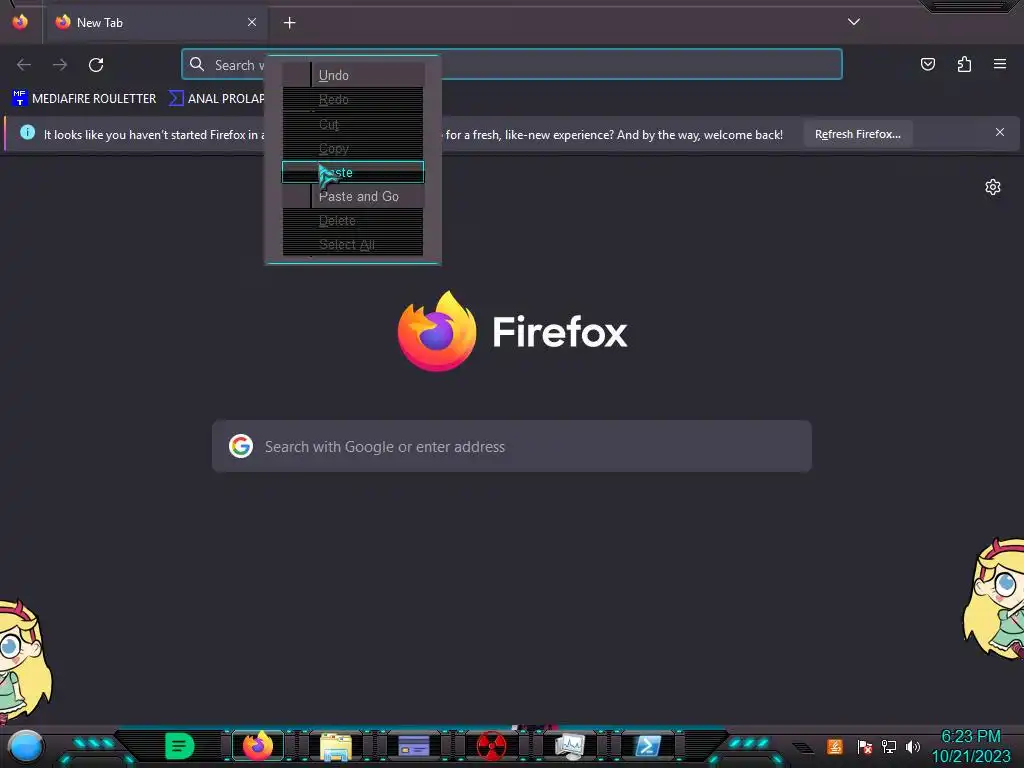1024x768 pixels.
Task: Open the clock showing 6:23 PM
Action: [x=971, y=746]
